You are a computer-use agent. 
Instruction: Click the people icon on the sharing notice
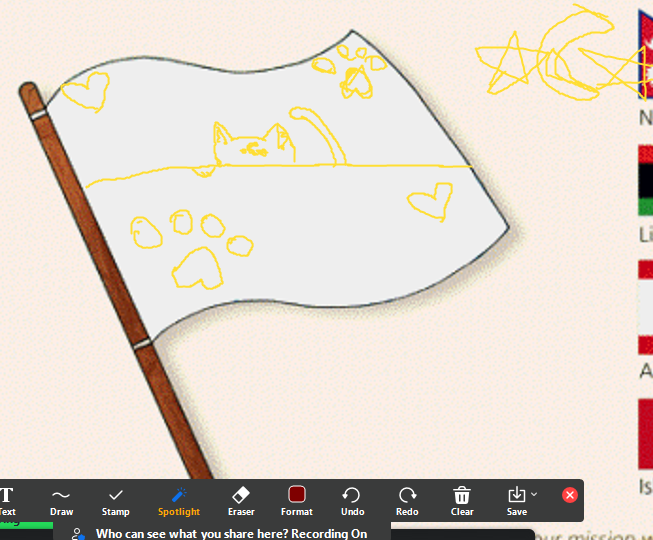tap(78, 535)
